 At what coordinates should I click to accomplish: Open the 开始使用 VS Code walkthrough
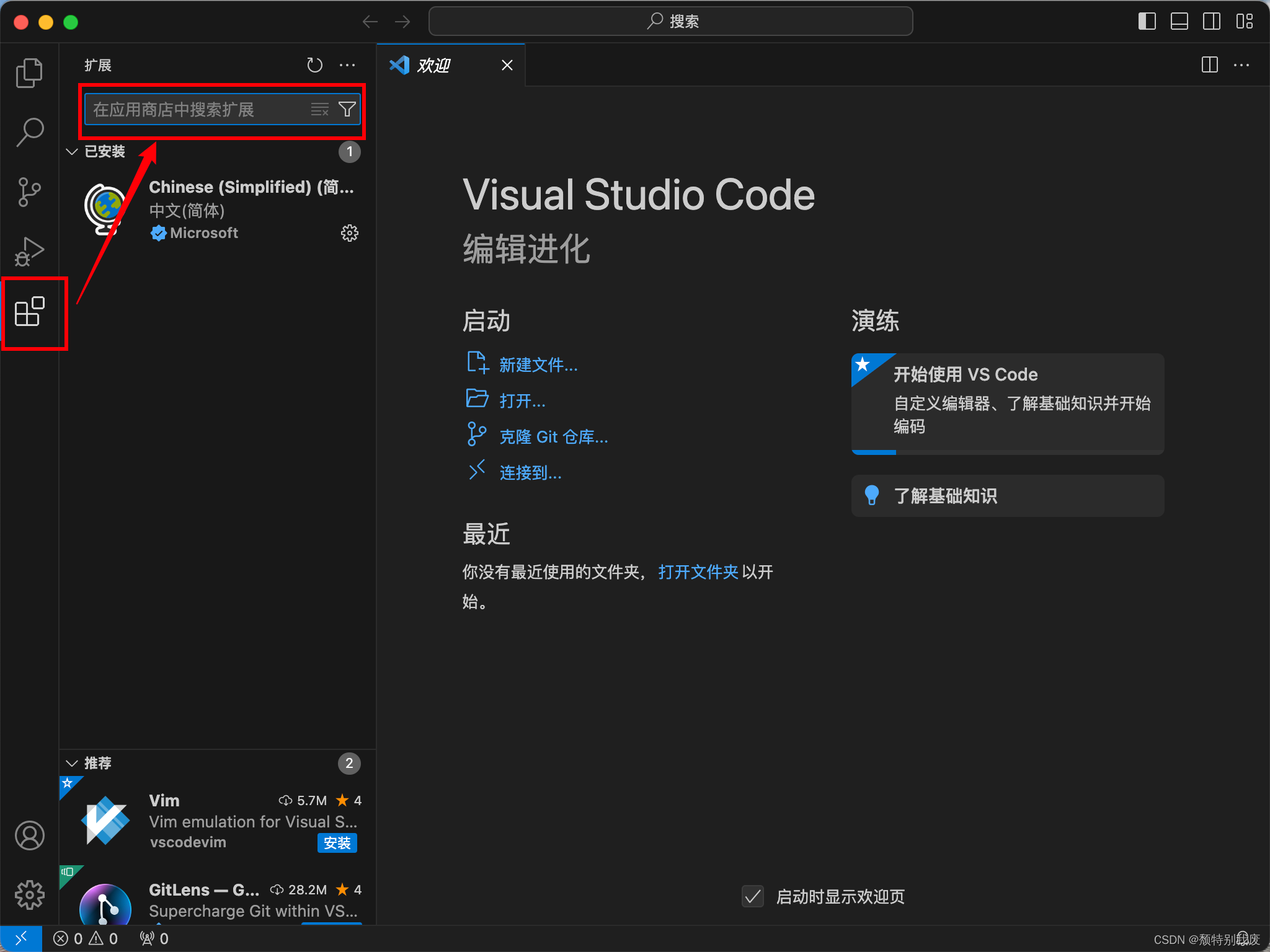coord(1008,403)
